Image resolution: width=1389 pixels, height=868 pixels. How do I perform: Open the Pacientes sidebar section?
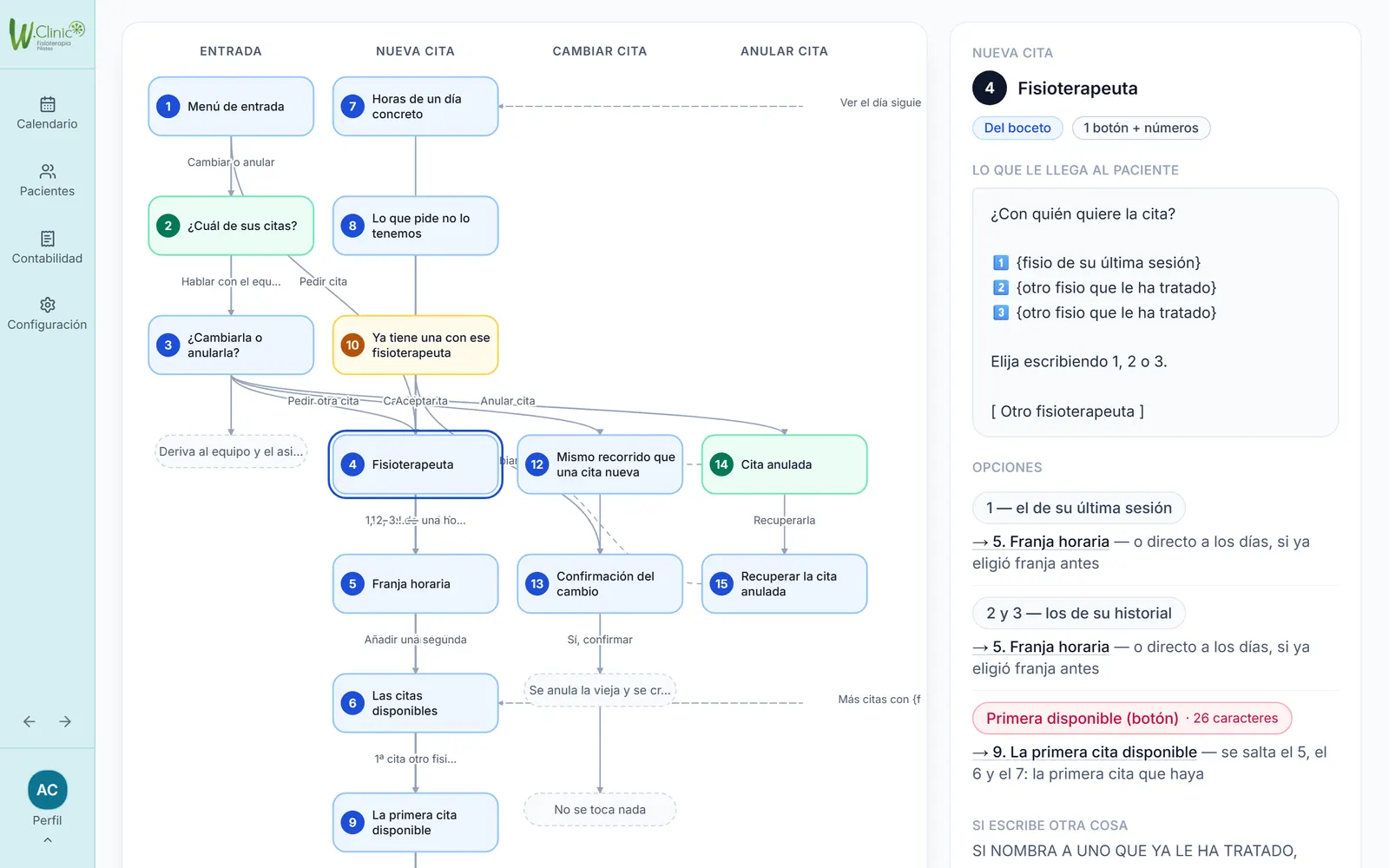point(47,181)
